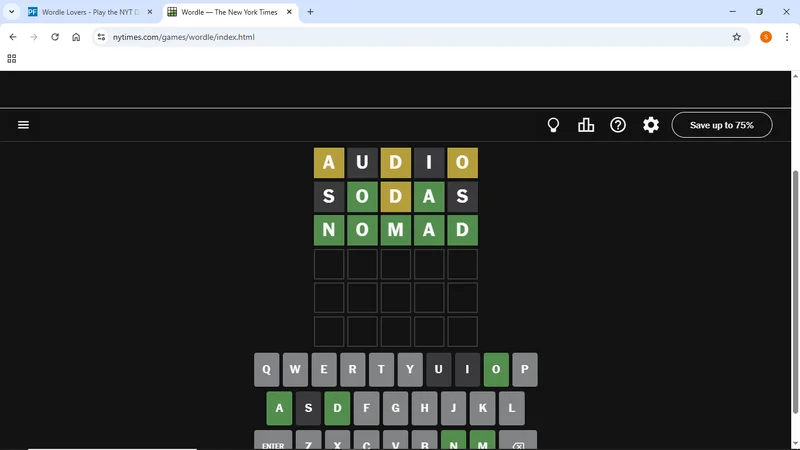800x450 pixels.
Task: Open the apps grid in bookmarks bar
Action: pyautogui.click(x=12, y=59)
